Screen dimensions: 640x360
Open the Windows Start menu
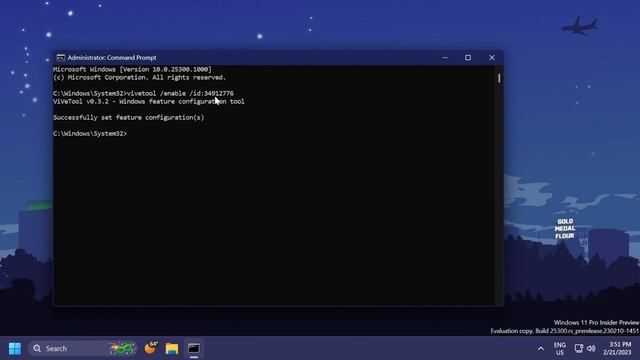pyautogui.click(x=15, y=349)
